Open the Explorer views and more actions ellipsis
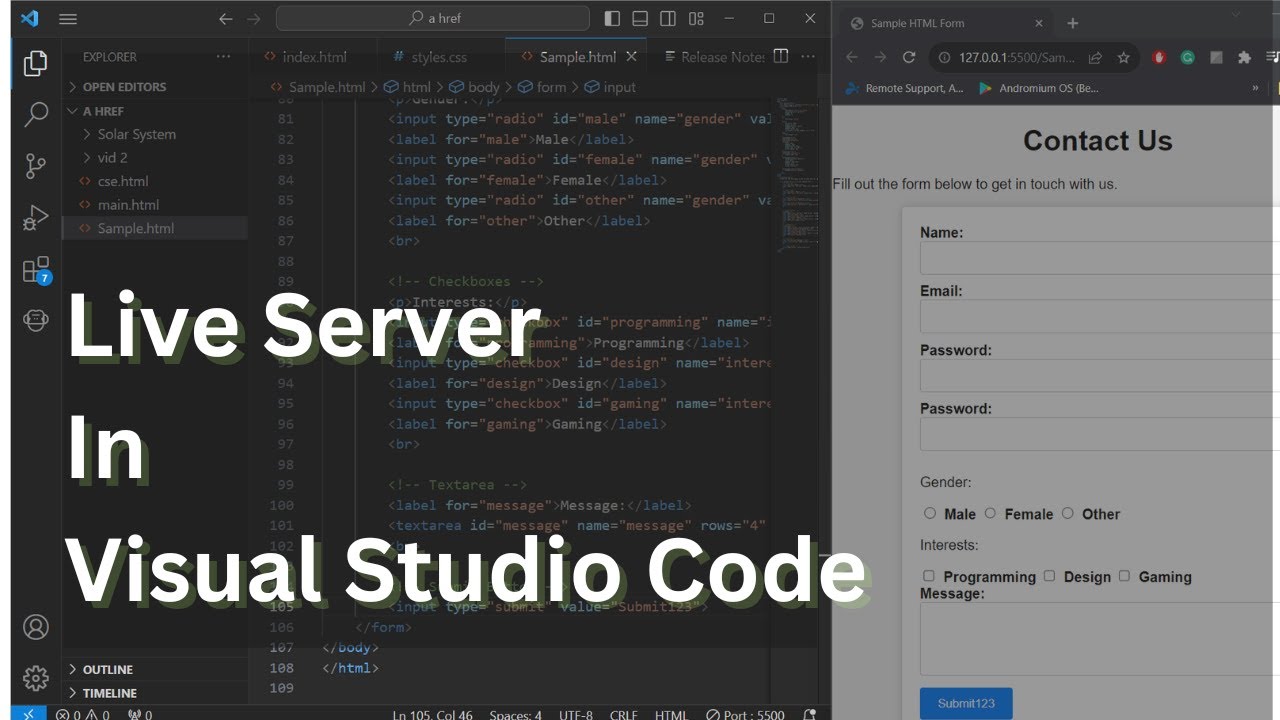Image resolution: width=1280 pixels, height=720 pixels. 223,57
